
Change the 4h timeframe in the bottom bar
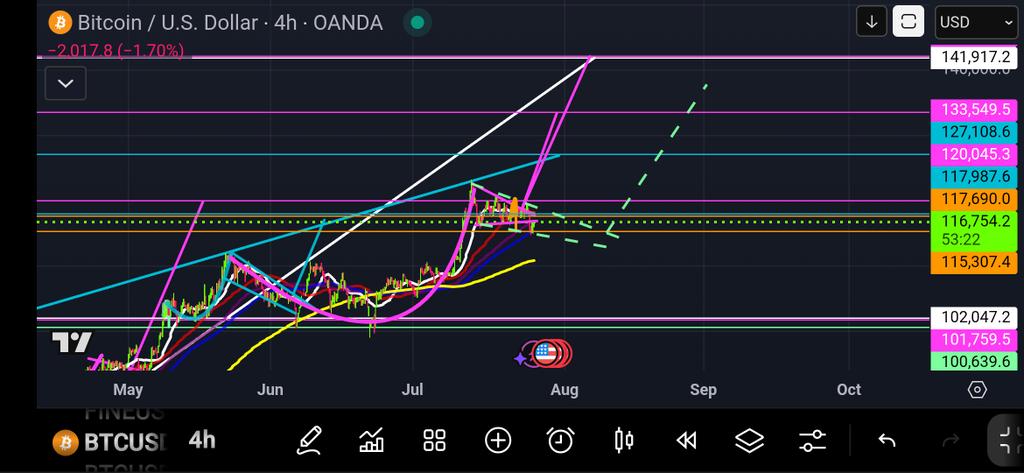coord(202,440)
